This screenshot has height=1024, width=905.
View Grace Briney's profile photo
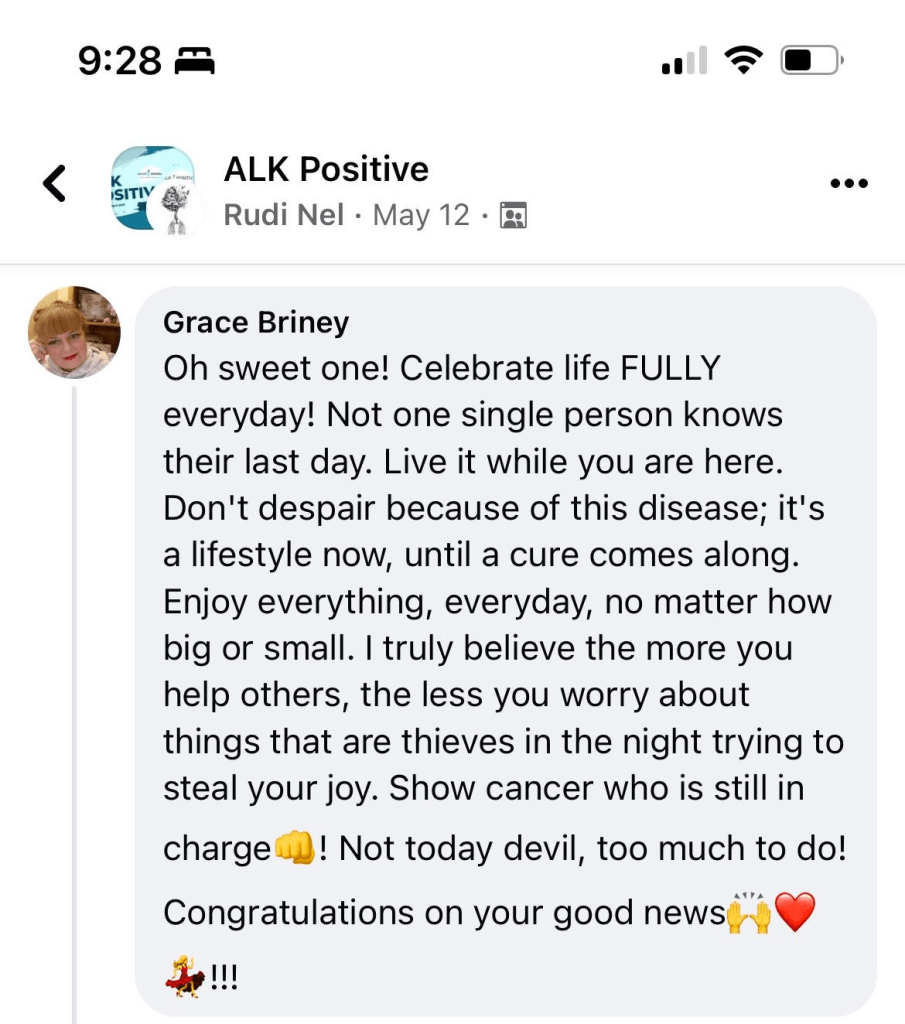[x=74, y=332]
